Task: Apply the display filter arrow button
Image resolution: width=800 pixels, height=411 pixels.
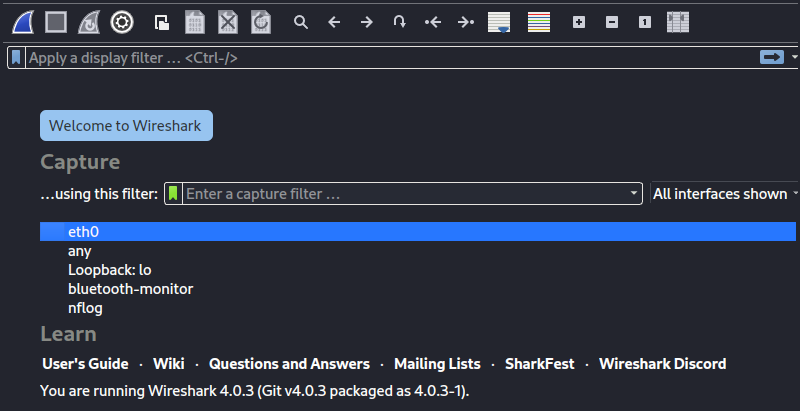Action: (x=771, y=57)
